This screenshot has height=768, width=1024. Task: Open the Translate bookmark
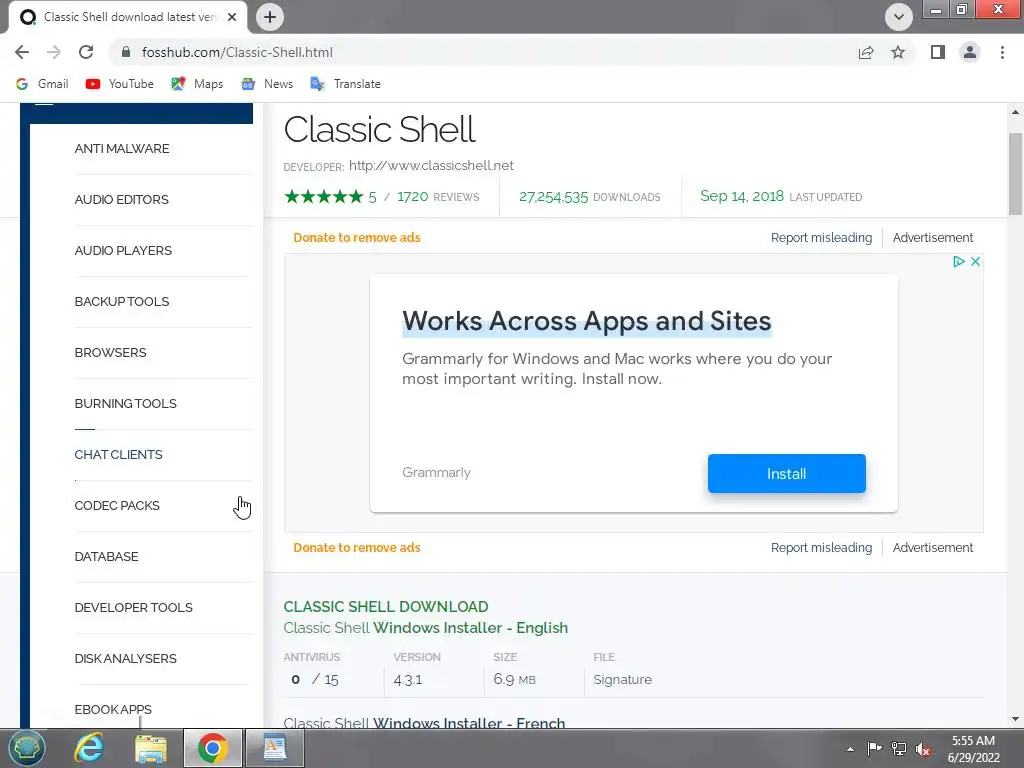tap(345, 84)
